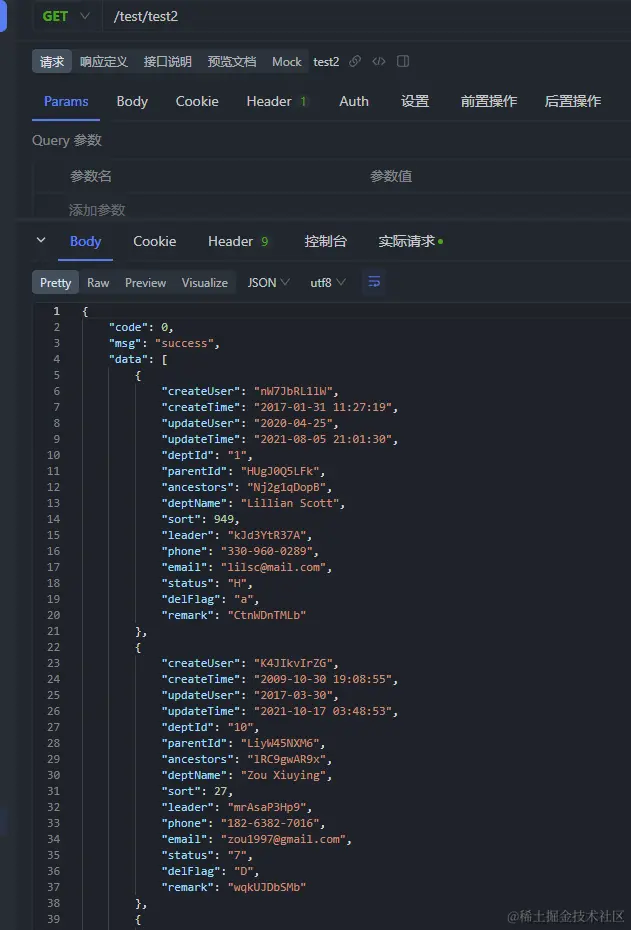Select the Visualize view button
631x930 pixels.
coord(205,283)
